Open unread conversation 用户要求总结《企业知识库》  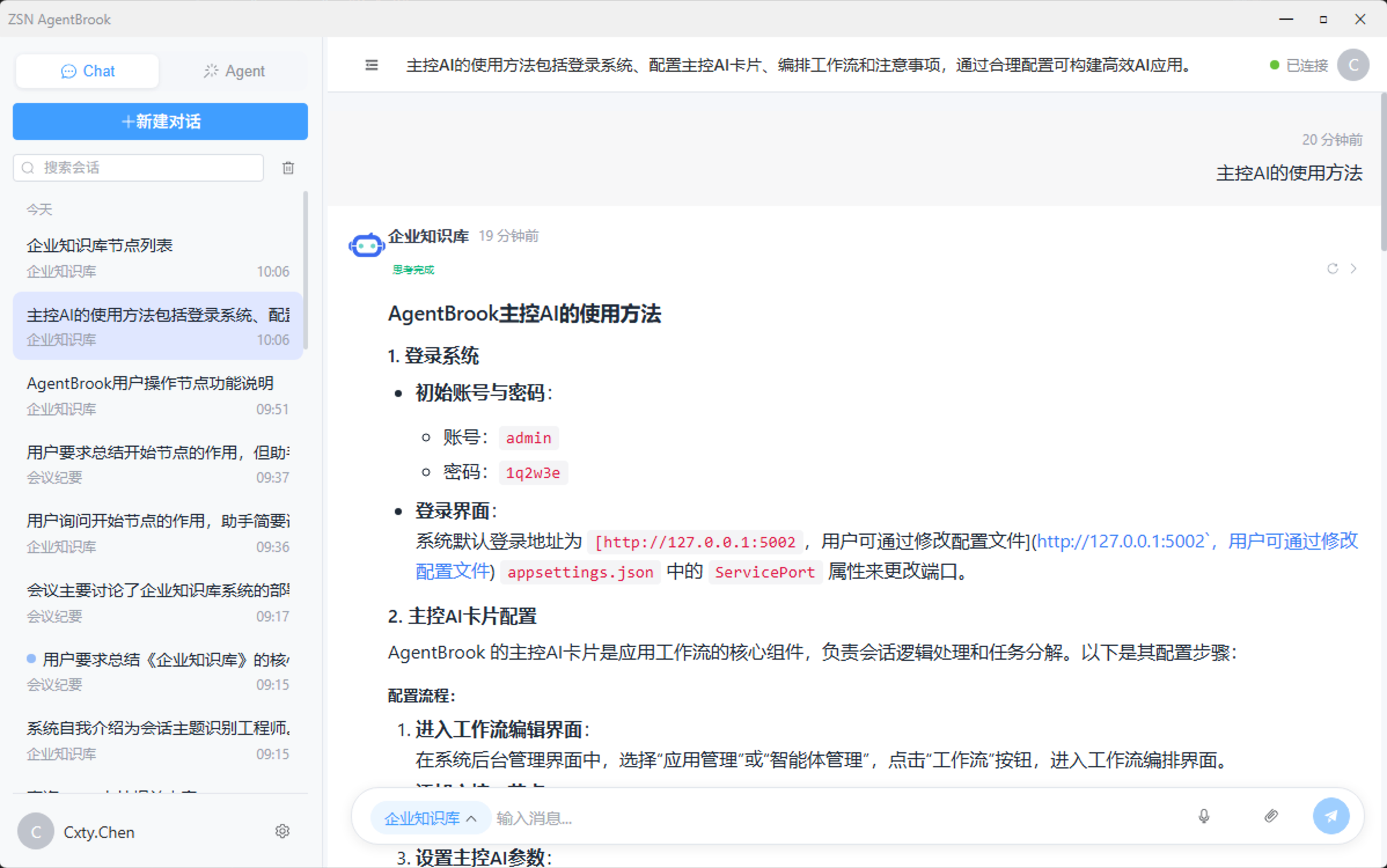pyautogui.click(x=158, y=671)
